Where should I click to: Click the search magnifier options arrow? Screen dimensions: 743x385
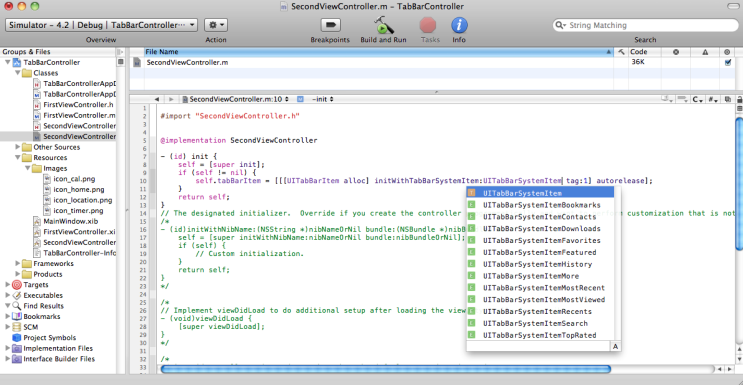point(561,26)
